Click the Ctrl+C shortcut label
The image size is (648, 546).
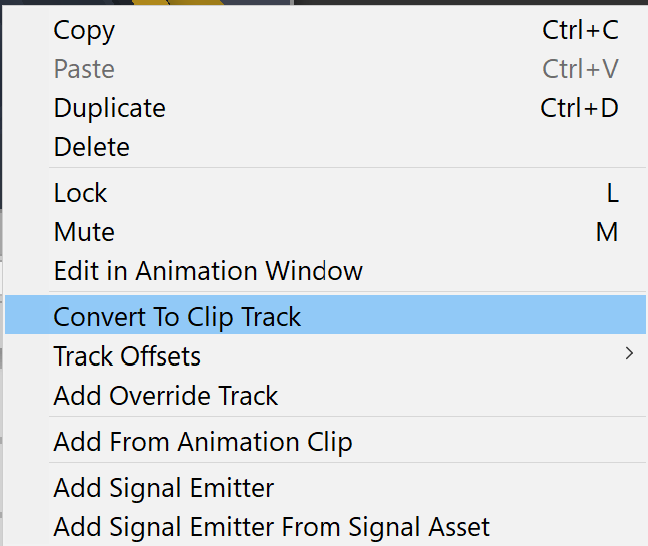coord(580,30)
